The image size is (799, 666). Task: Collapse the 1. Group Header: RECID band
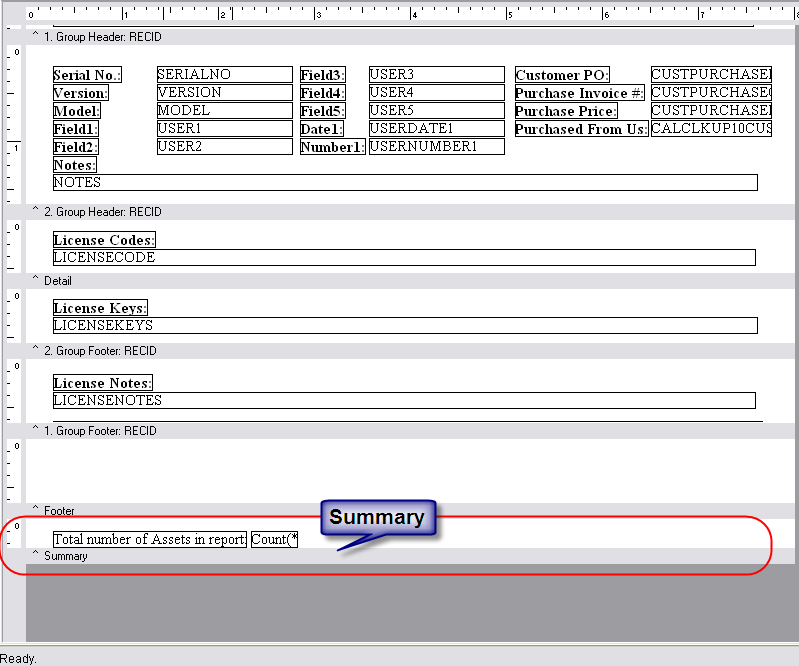click(36, 37)
